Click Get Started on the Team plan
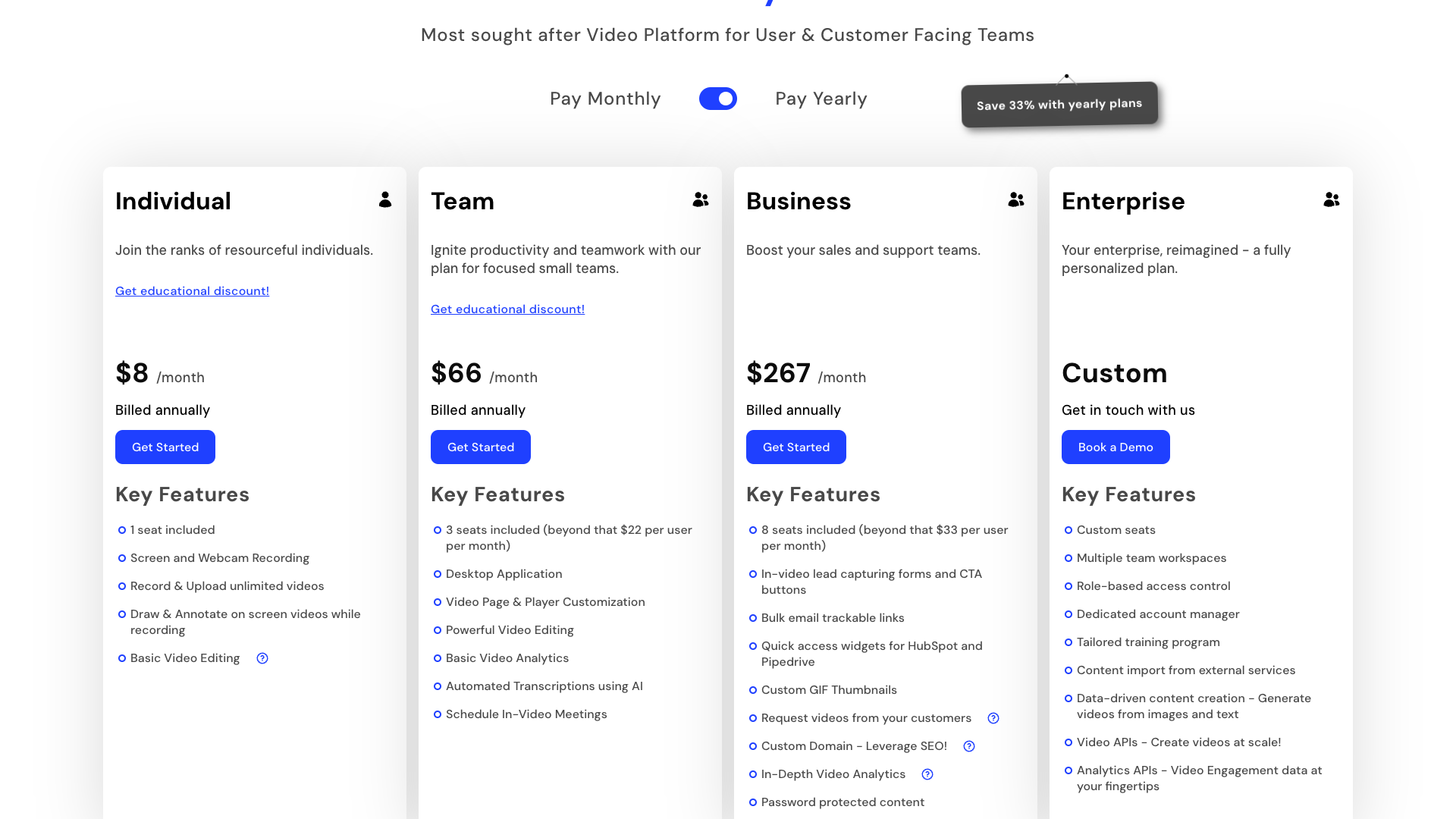The height and width of the screenshot is (819, 1456). (x=480, y=447)
